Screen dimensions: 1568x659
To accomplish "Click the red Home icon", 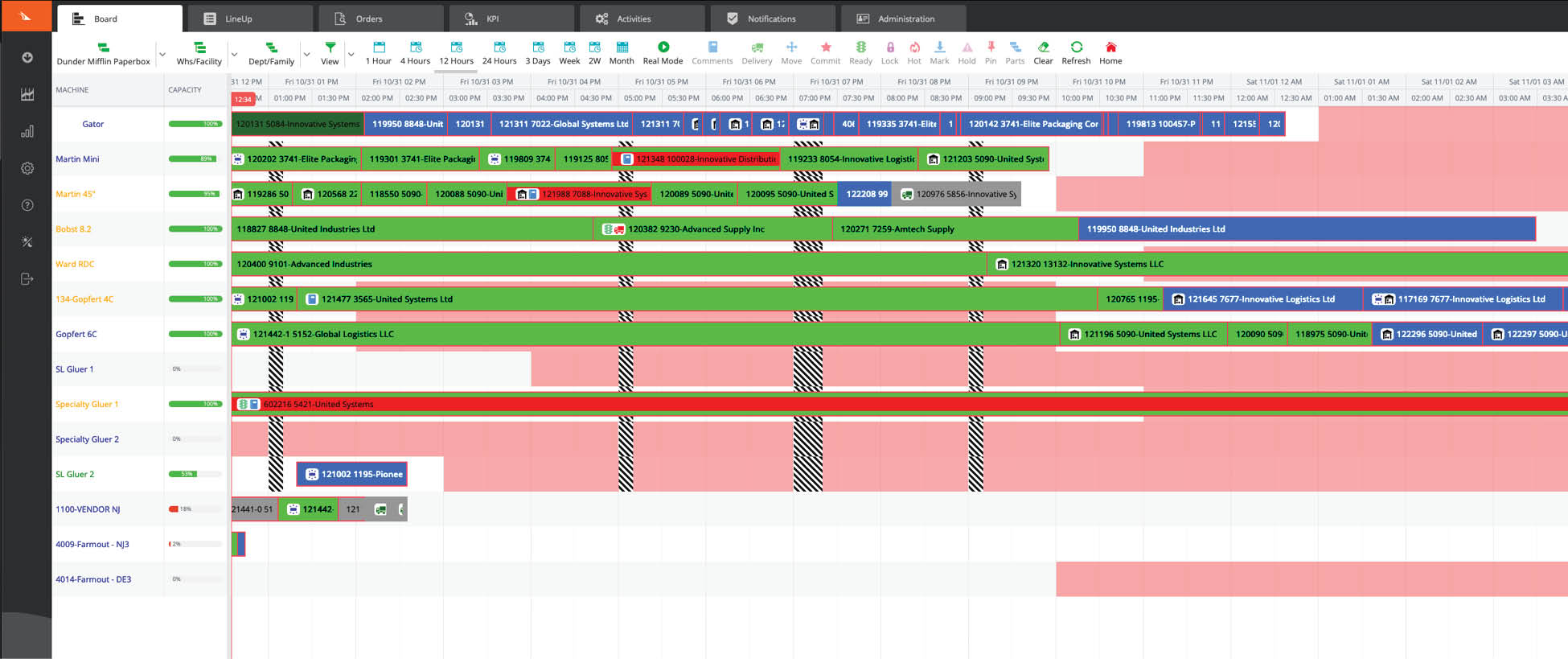I will tap(1110, 47).
